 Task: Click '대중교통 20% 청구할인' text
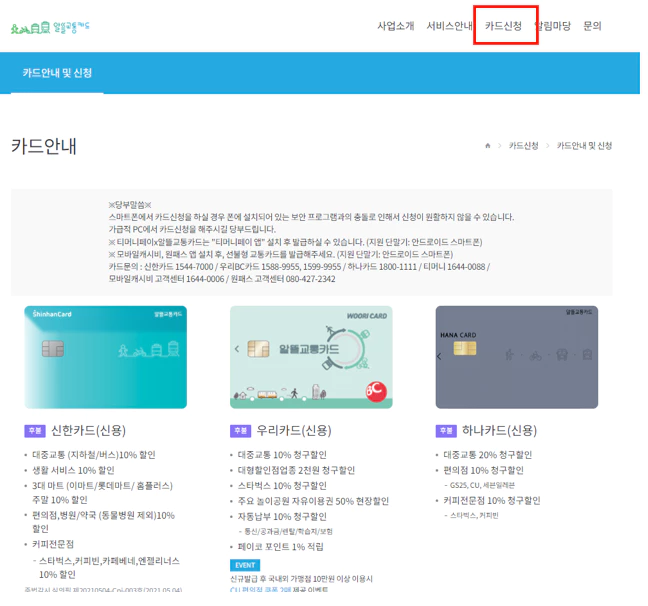click(x=488, y=455)
